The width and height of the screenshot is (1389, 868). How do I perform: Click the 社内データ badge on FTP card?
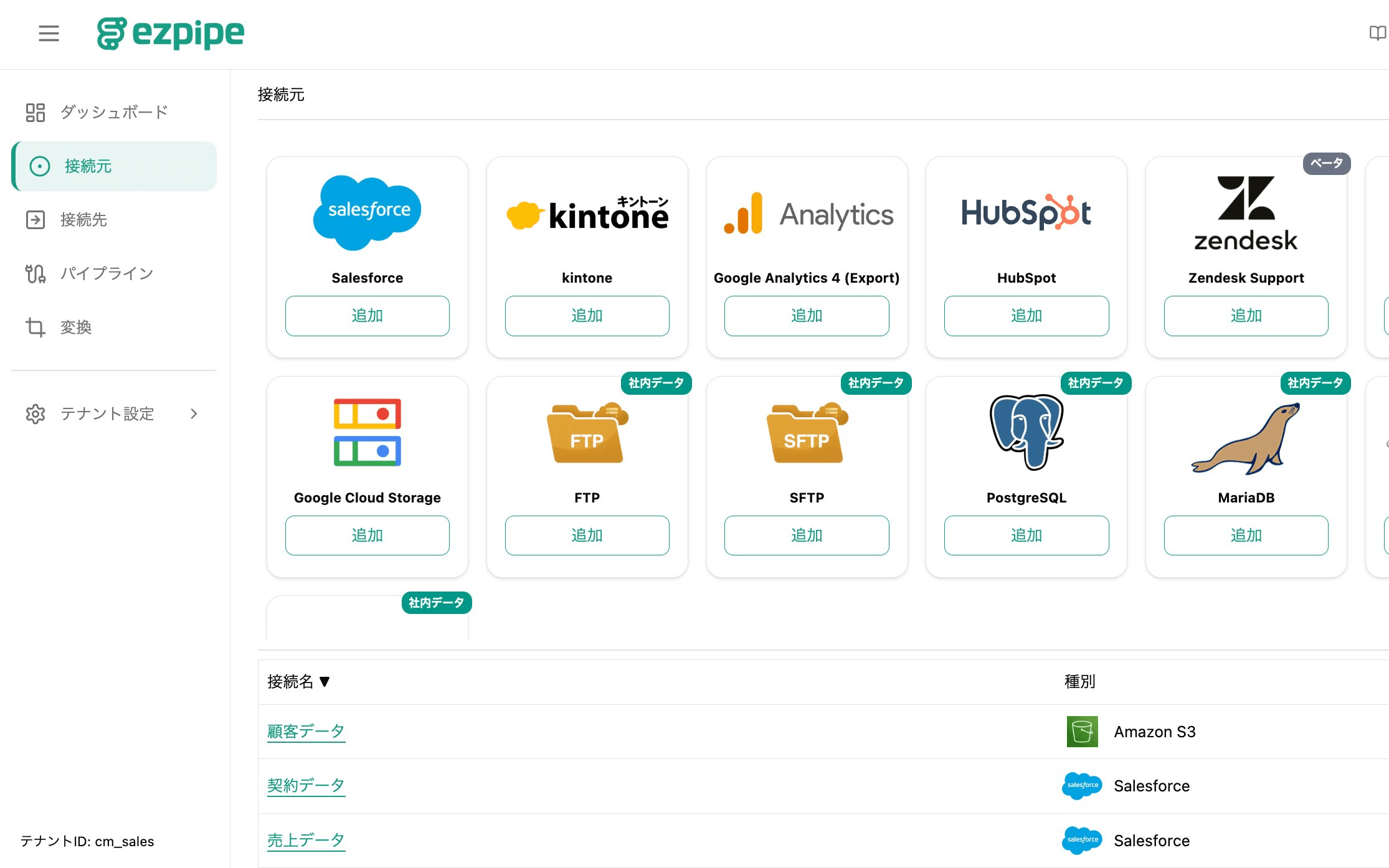[657, 383]
